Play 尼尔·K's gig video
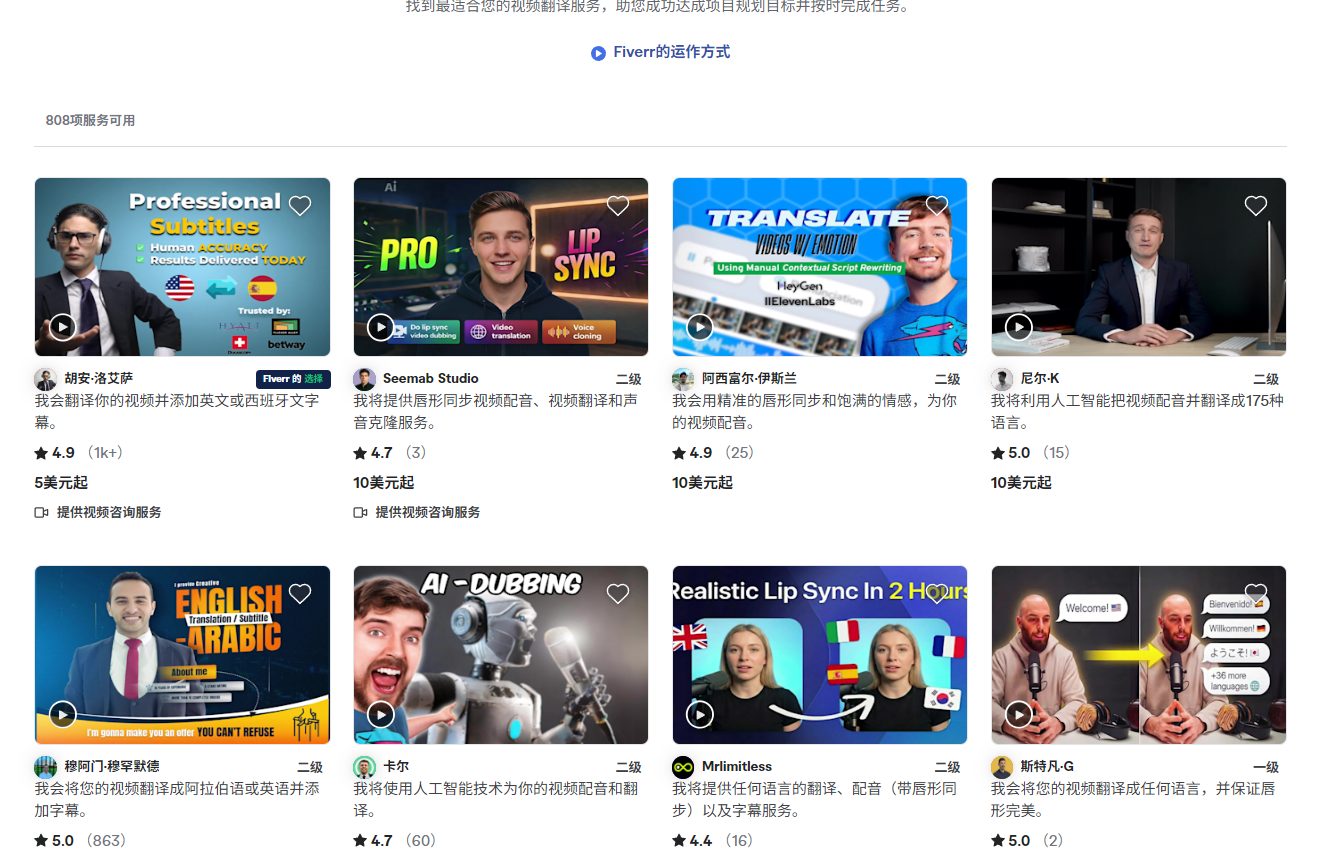1335x859 pixels. point(1019,327)
